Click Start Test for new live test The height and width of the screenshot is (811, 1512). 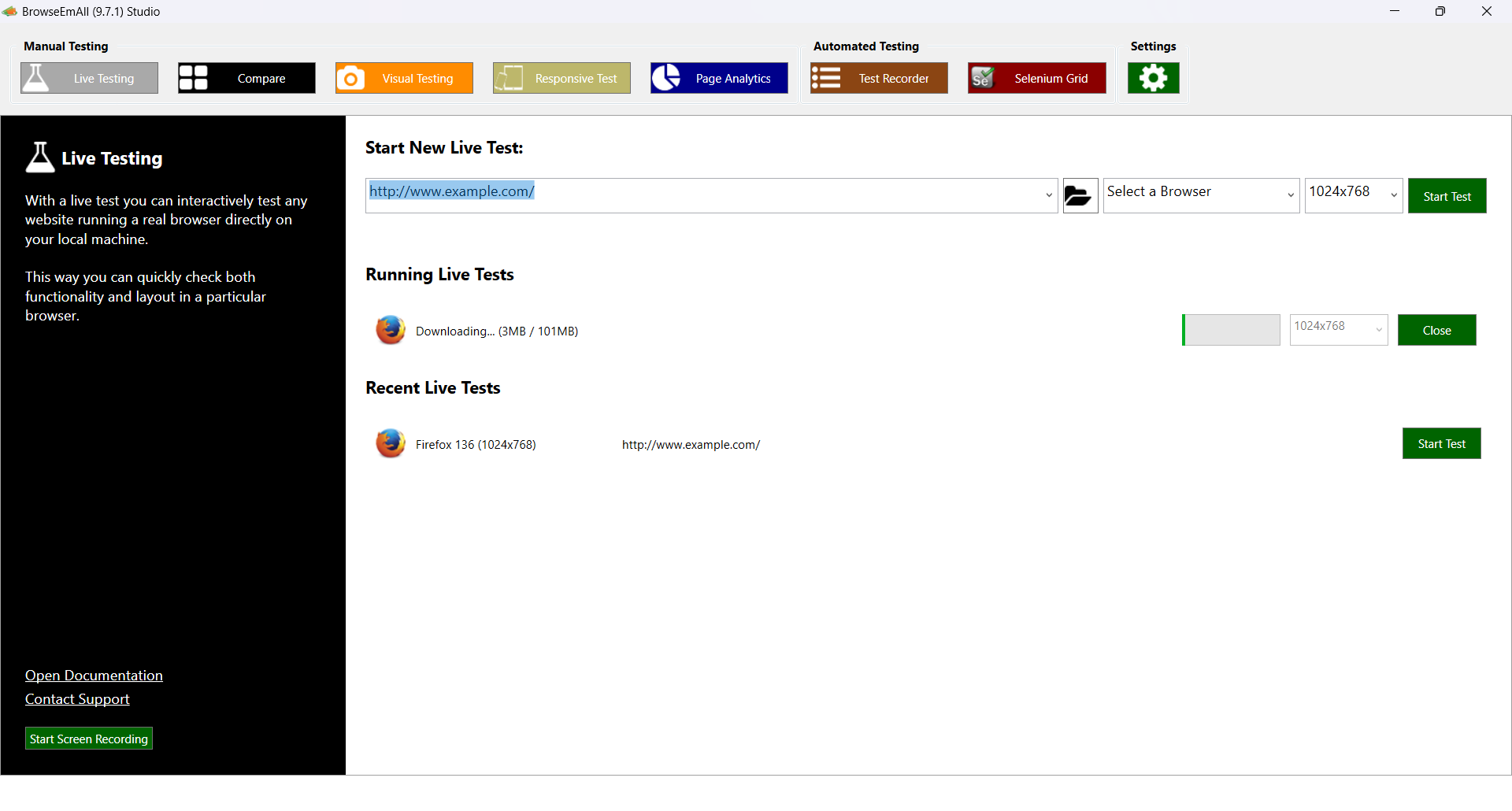1447,196
